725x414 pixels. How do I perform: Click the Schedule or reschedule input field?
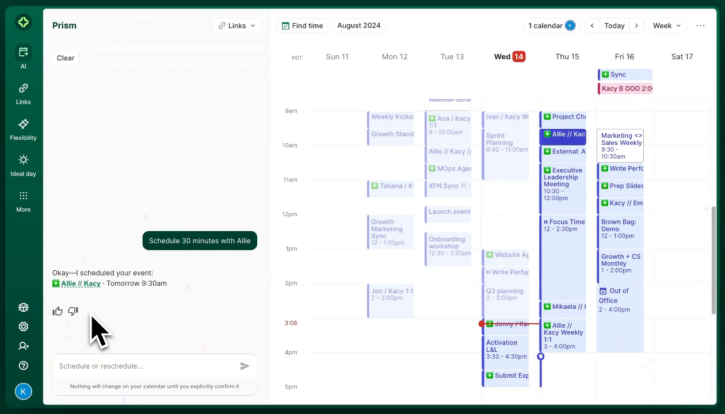145,366
